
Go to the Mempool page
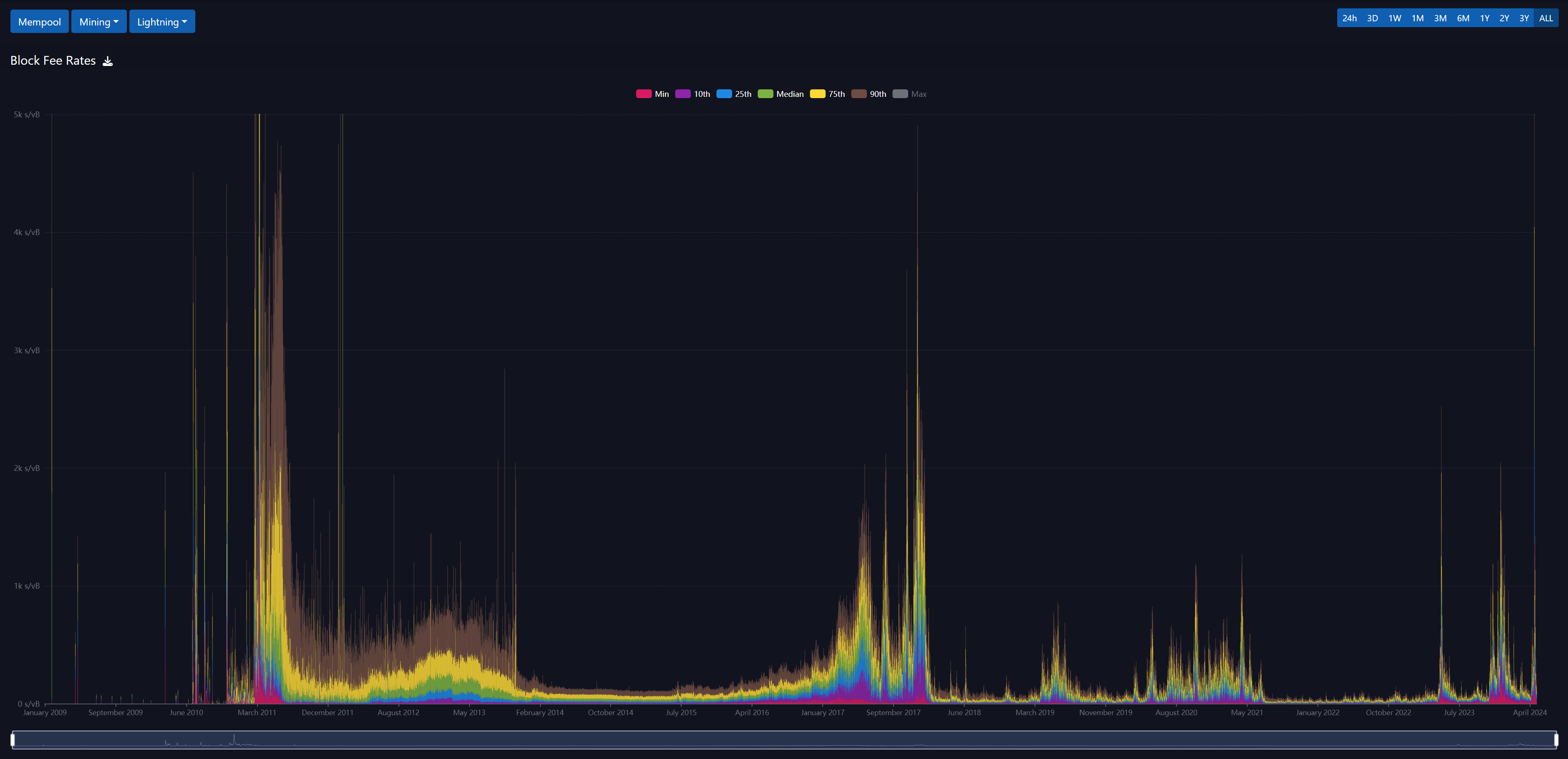(x=40, y=22)
